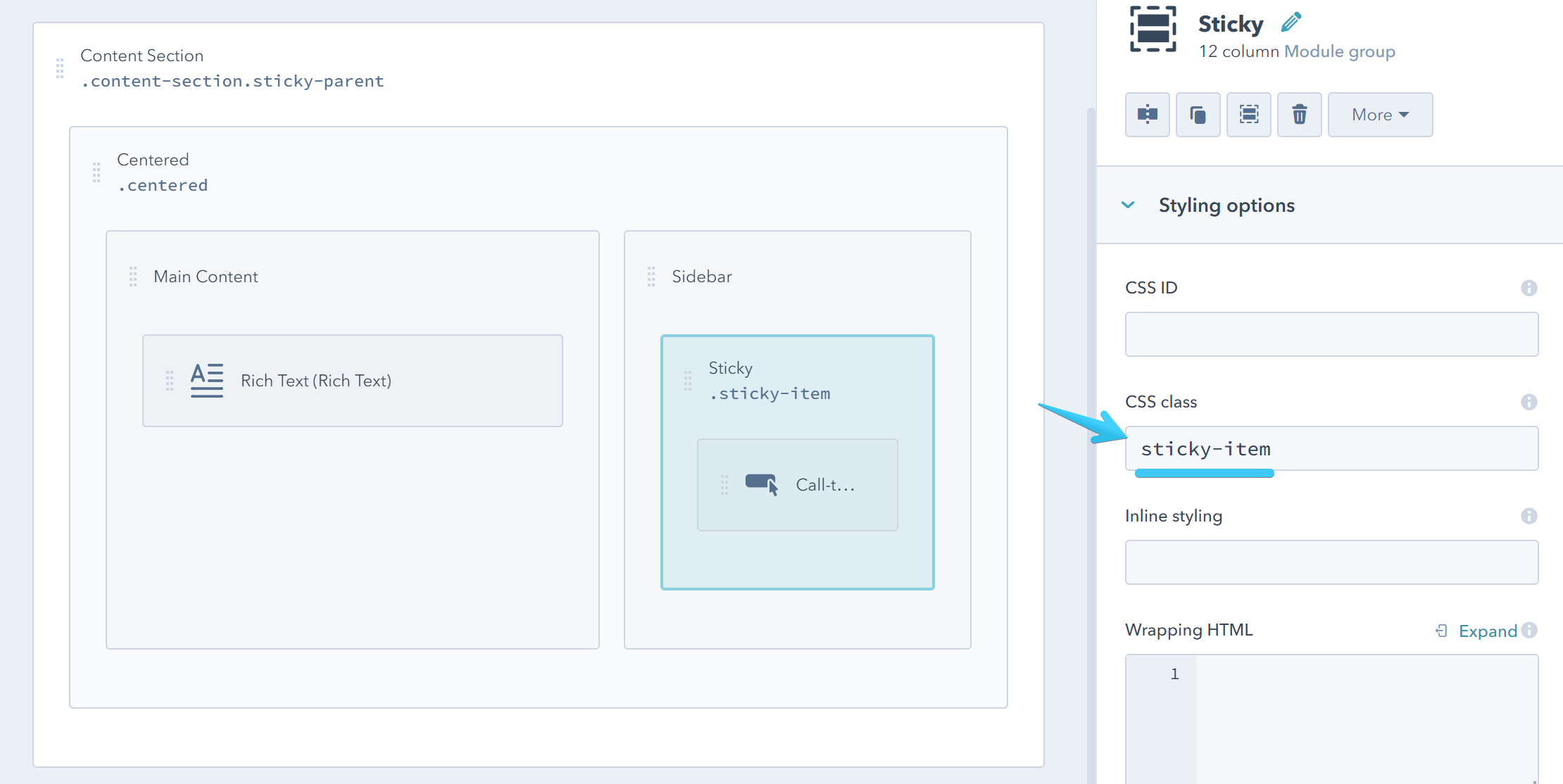The width and height of the screenshot is (1563, 784).
Task: Edit the sticky-item CSS class field
Action: pos(1331,448)
